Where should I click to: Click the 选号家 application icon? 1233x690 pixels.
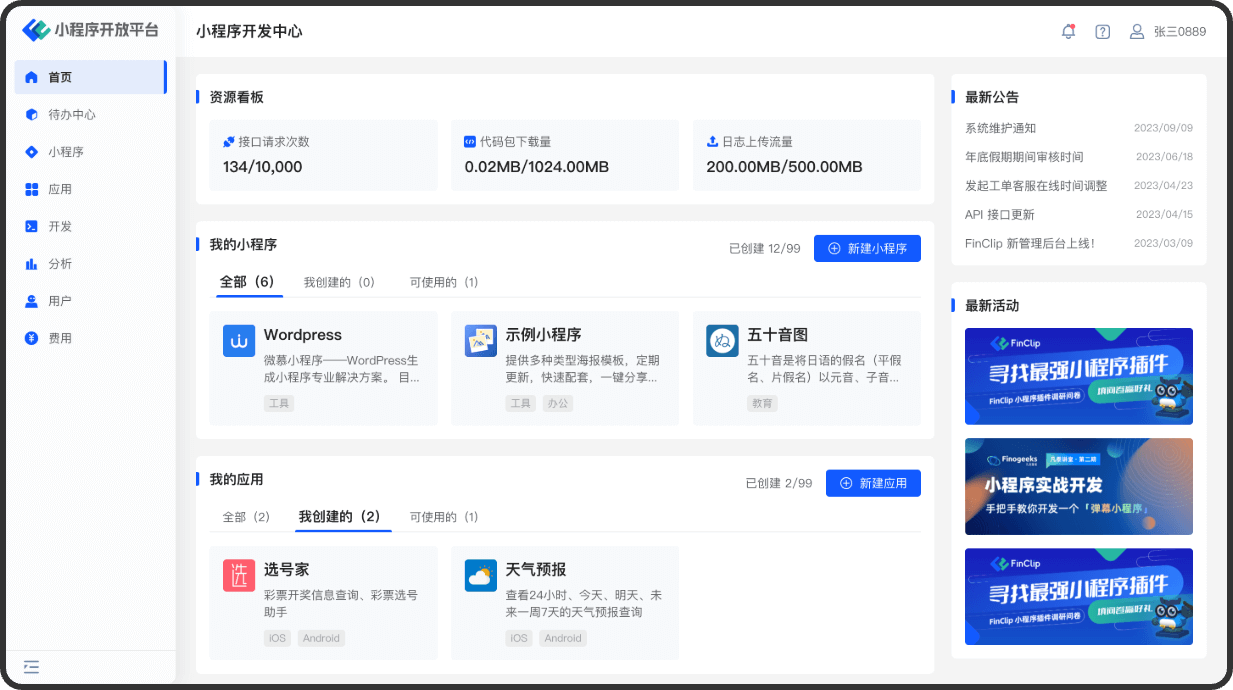[239, 576]
